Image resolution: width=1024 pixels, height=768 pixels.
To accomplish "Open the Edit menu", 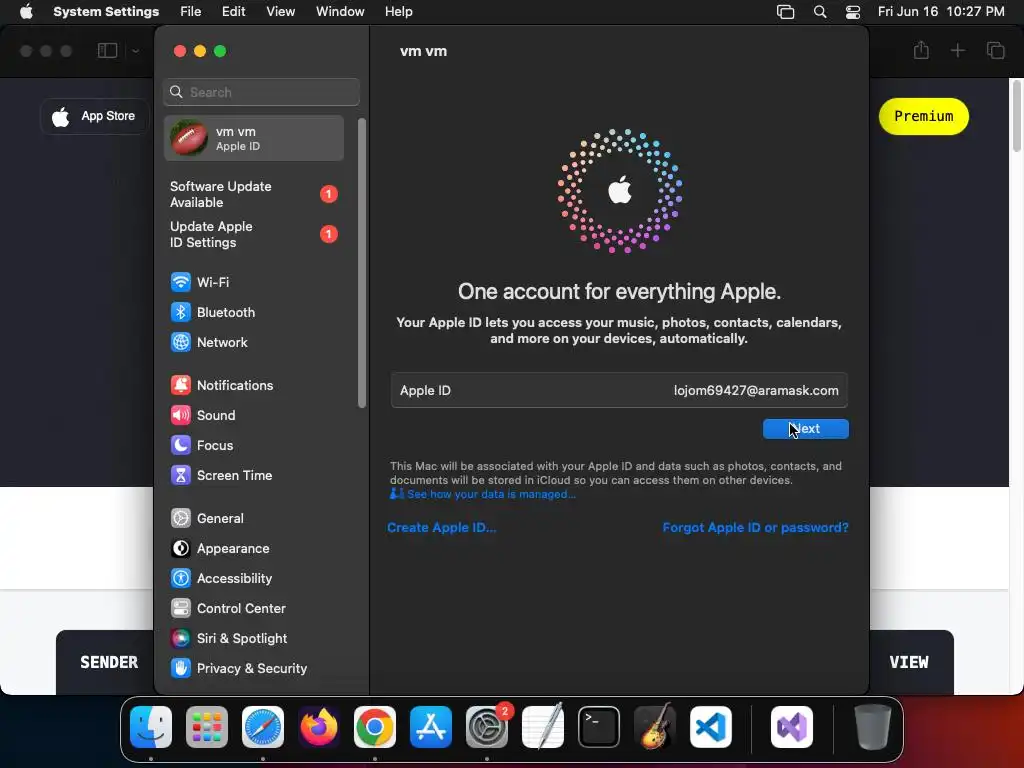I will [x=233, y=12].
